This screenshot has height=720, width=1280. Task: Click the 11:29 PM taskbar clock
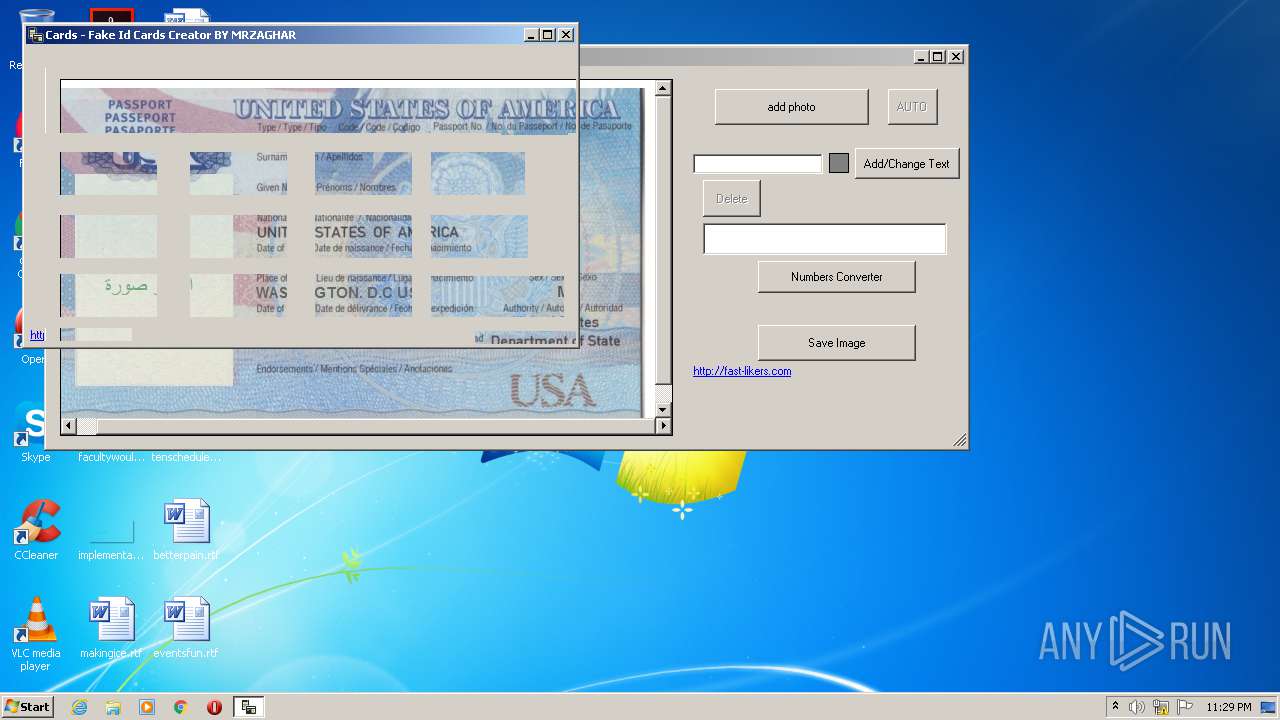1228,707
